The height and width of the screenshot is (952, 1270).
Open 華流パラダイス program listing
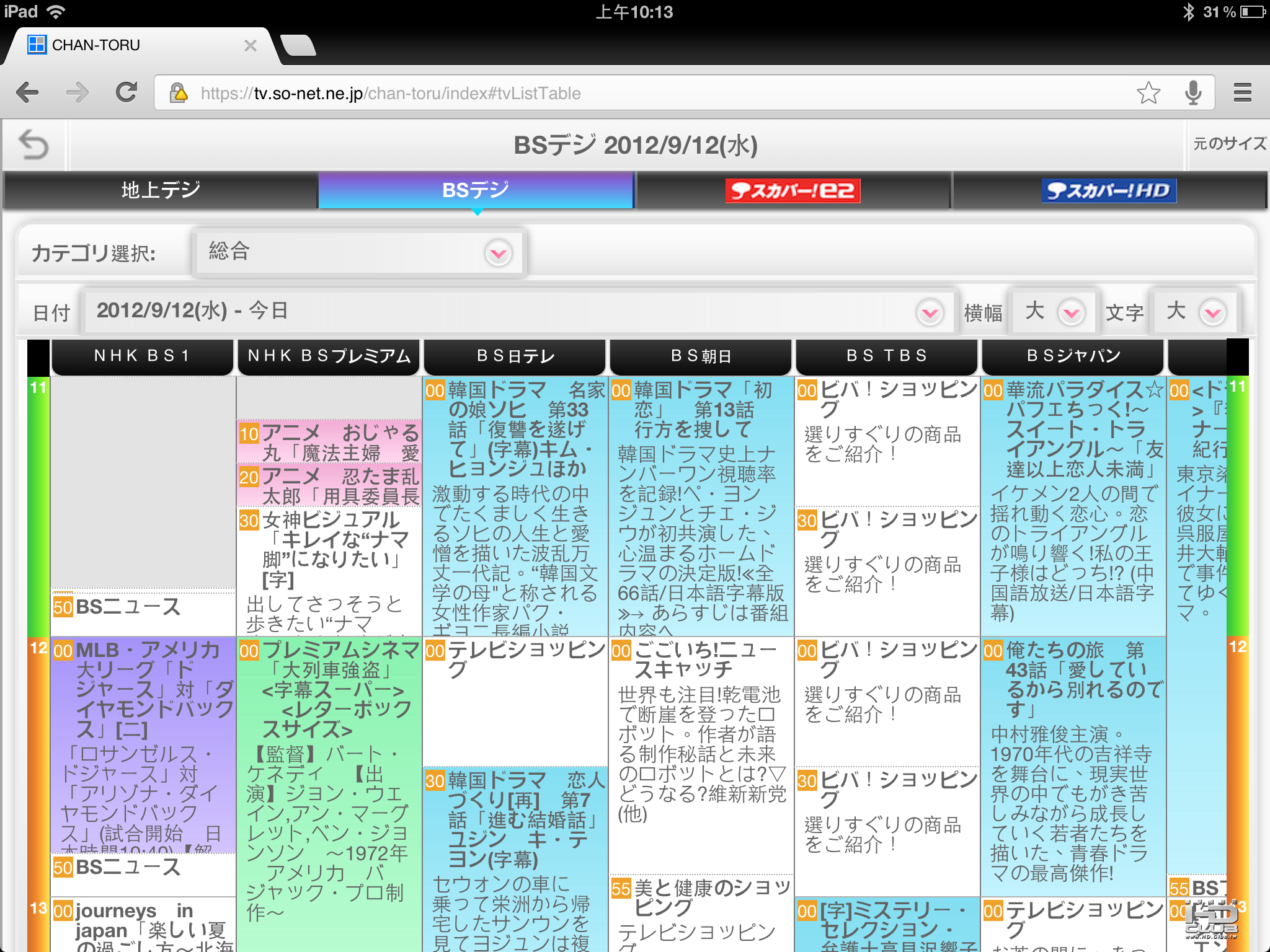click(x=1073, y=506)
